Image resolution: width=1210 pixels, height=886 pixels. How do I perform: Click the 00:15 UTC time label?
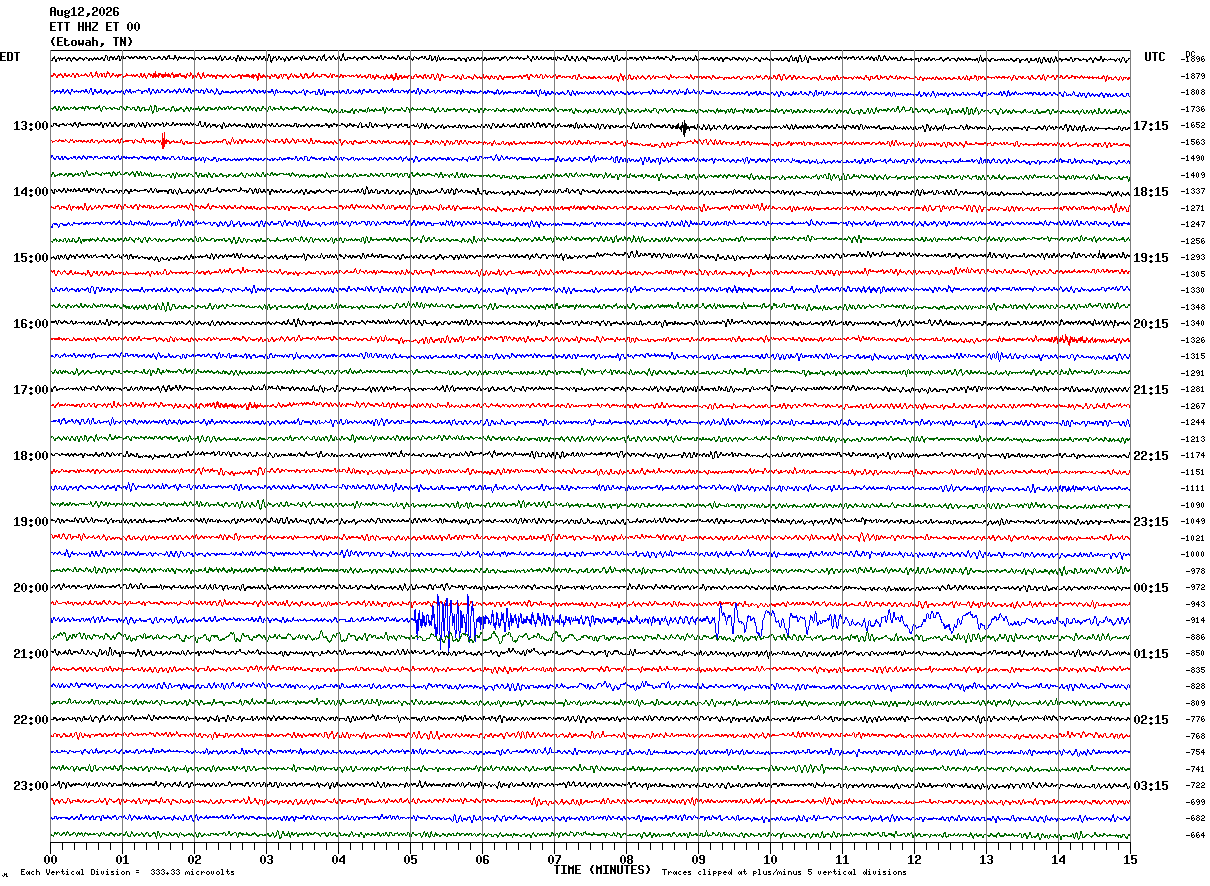[x=1151, y=588]
